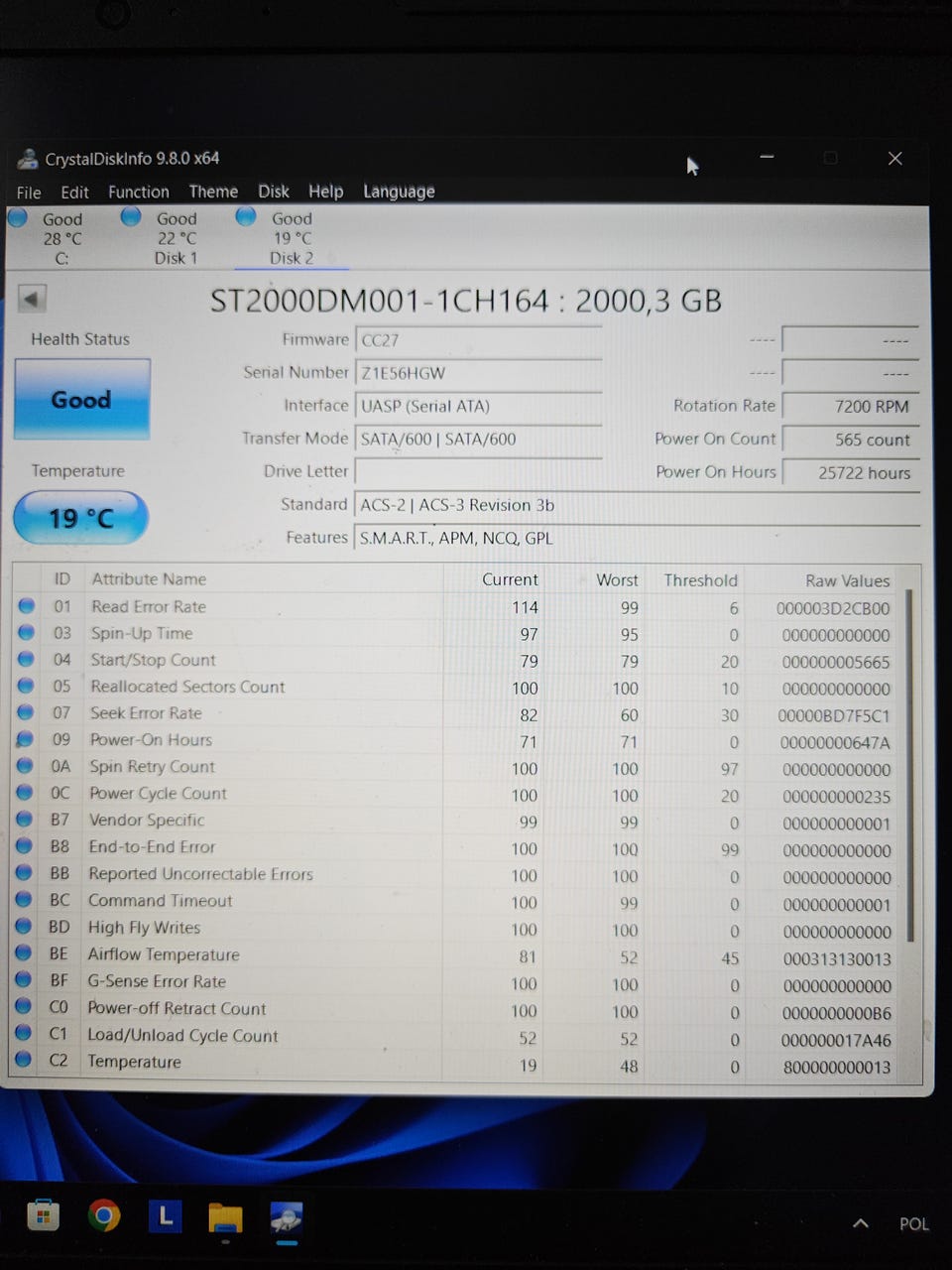Click the Firmware field CC27
Screen dimensions: 952x1270
pyautogui.click(x=478, y=340)
